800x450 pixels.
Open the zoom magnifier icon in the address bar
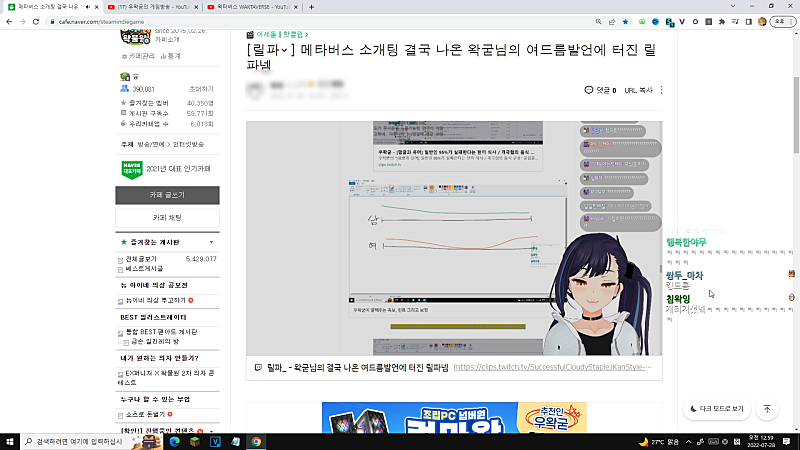click(x=598, y=22)
